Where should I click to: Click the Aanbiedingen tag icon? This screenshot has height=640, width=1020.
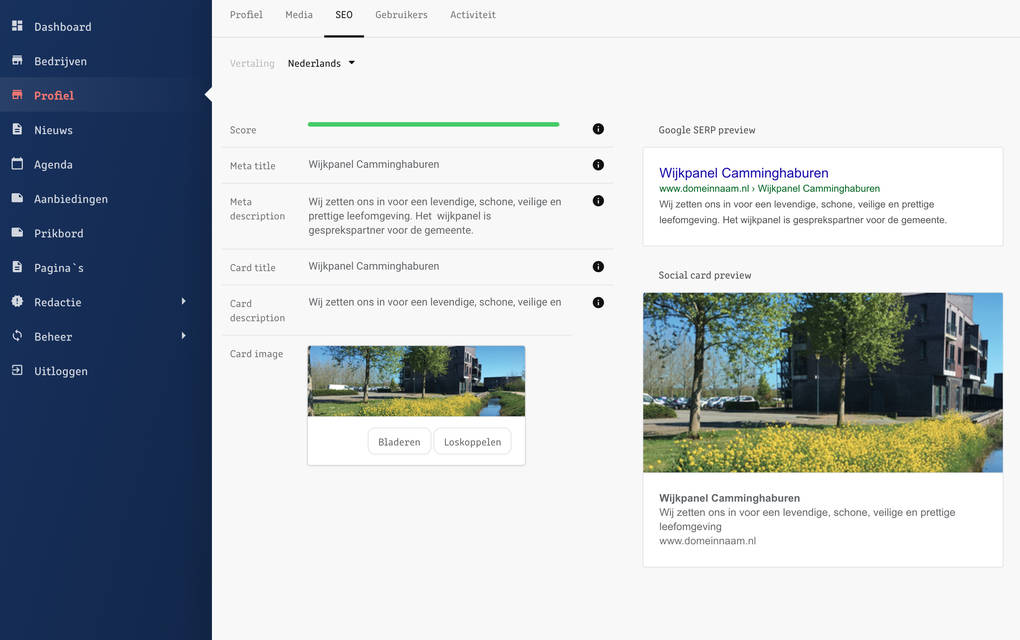[17, 199]
